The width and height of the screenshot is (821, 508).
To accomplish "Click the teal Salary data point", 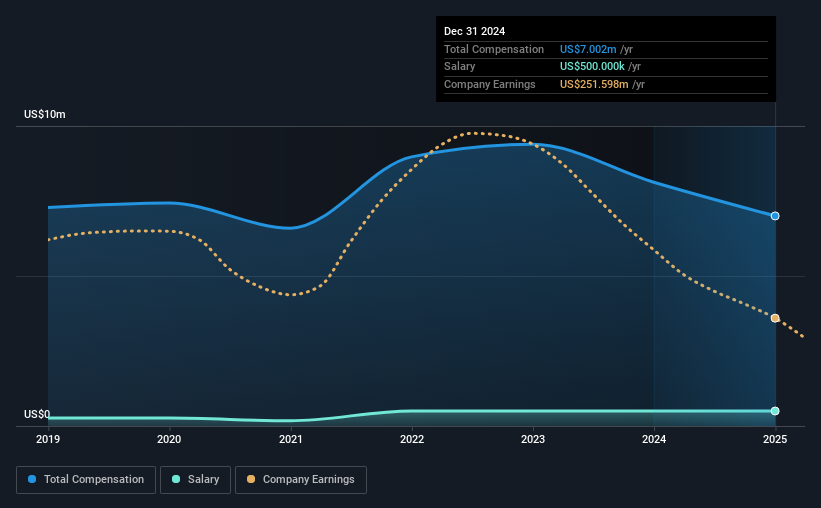I will (x=775, y=411).
